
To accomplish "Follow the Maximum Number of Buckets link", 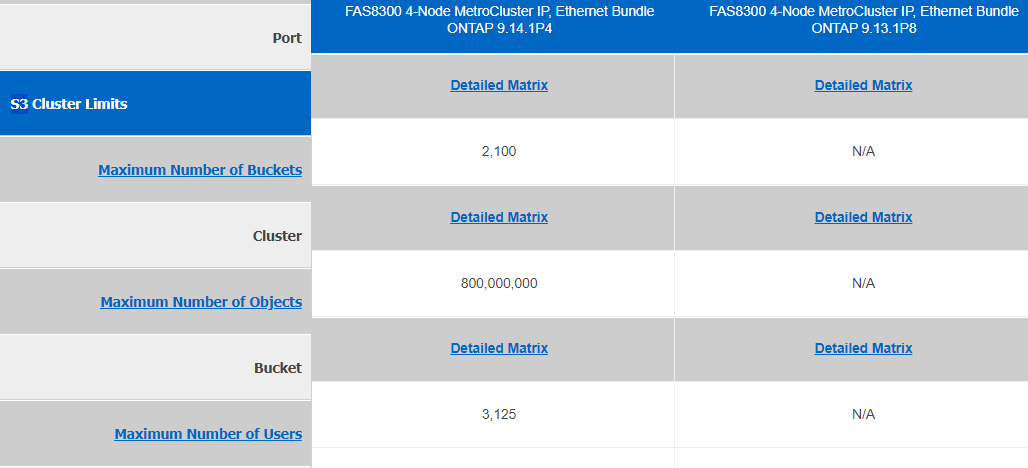I will click(x=200, y=170).
